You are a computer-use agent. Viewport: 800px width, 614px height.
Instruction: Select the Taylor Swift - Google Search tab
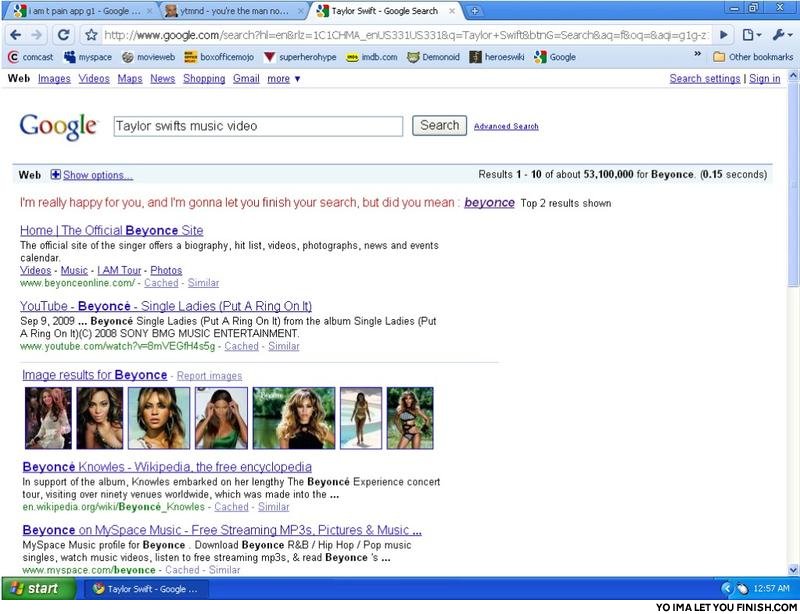click(x=385, y=11)
